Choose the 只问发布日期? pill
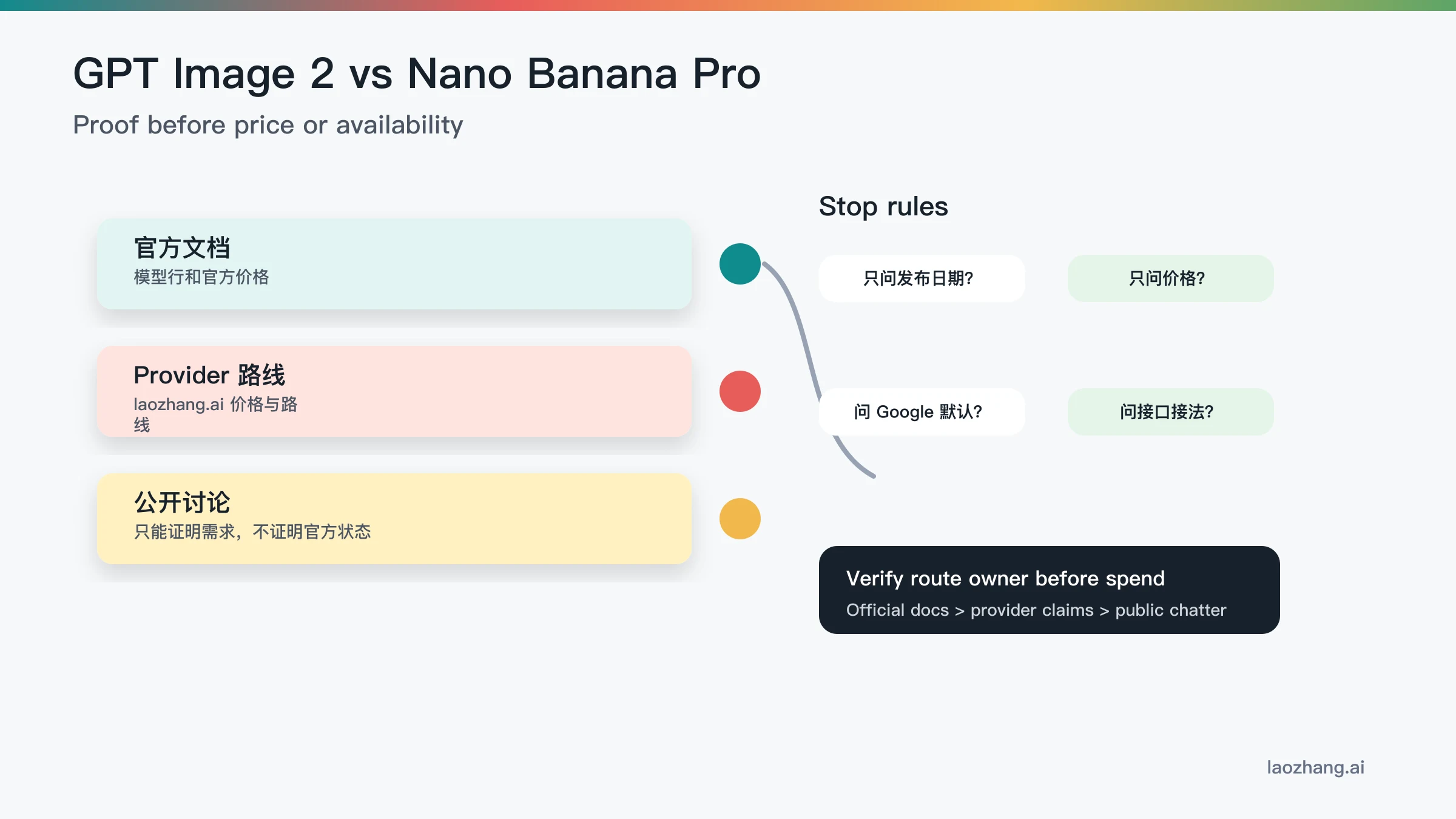 pyautogui.click(x=922, y=278)
